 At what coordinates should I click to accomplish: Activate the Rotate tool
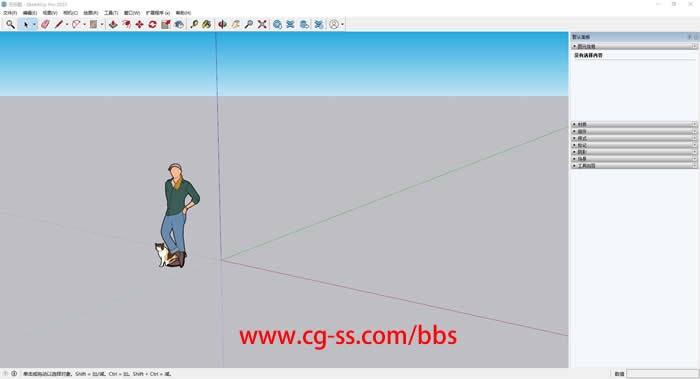(152, 25)
